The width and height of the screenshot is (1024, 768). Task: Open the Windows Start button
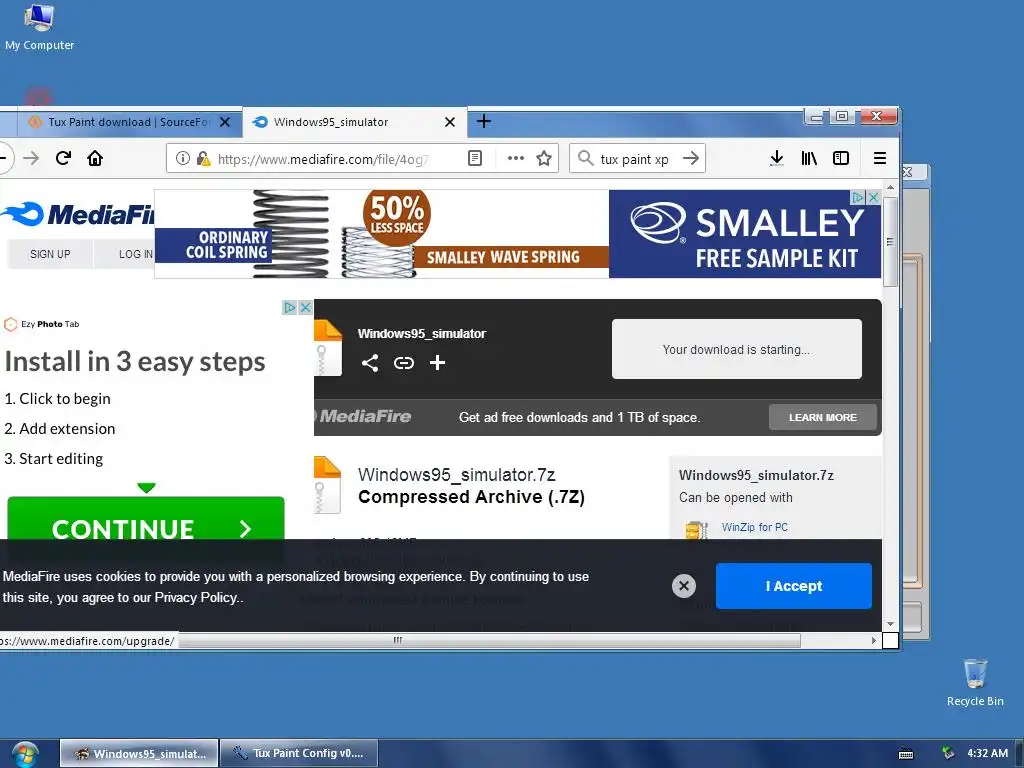(26, 754)
